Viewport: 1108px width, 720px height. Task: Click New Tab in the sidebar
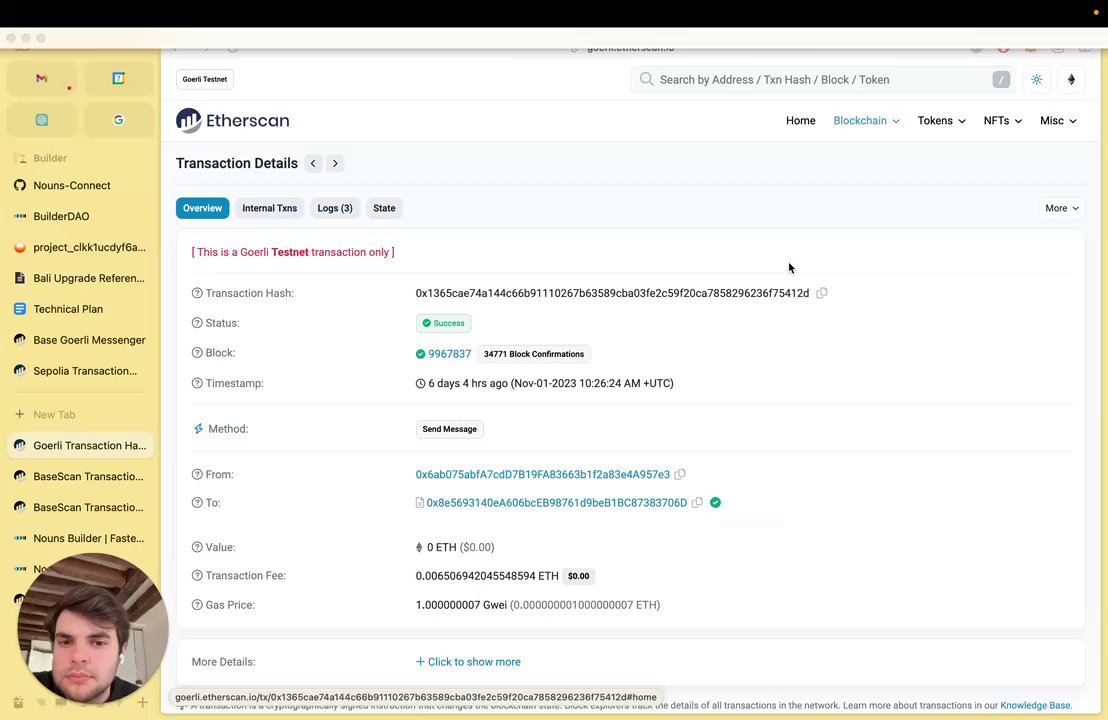81,415
